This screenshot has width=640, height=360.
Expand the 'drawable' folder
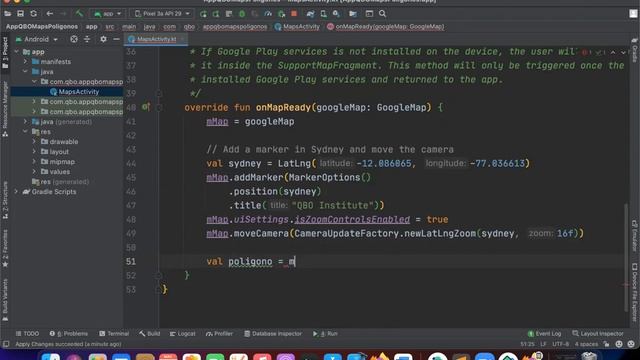point(34,142)
